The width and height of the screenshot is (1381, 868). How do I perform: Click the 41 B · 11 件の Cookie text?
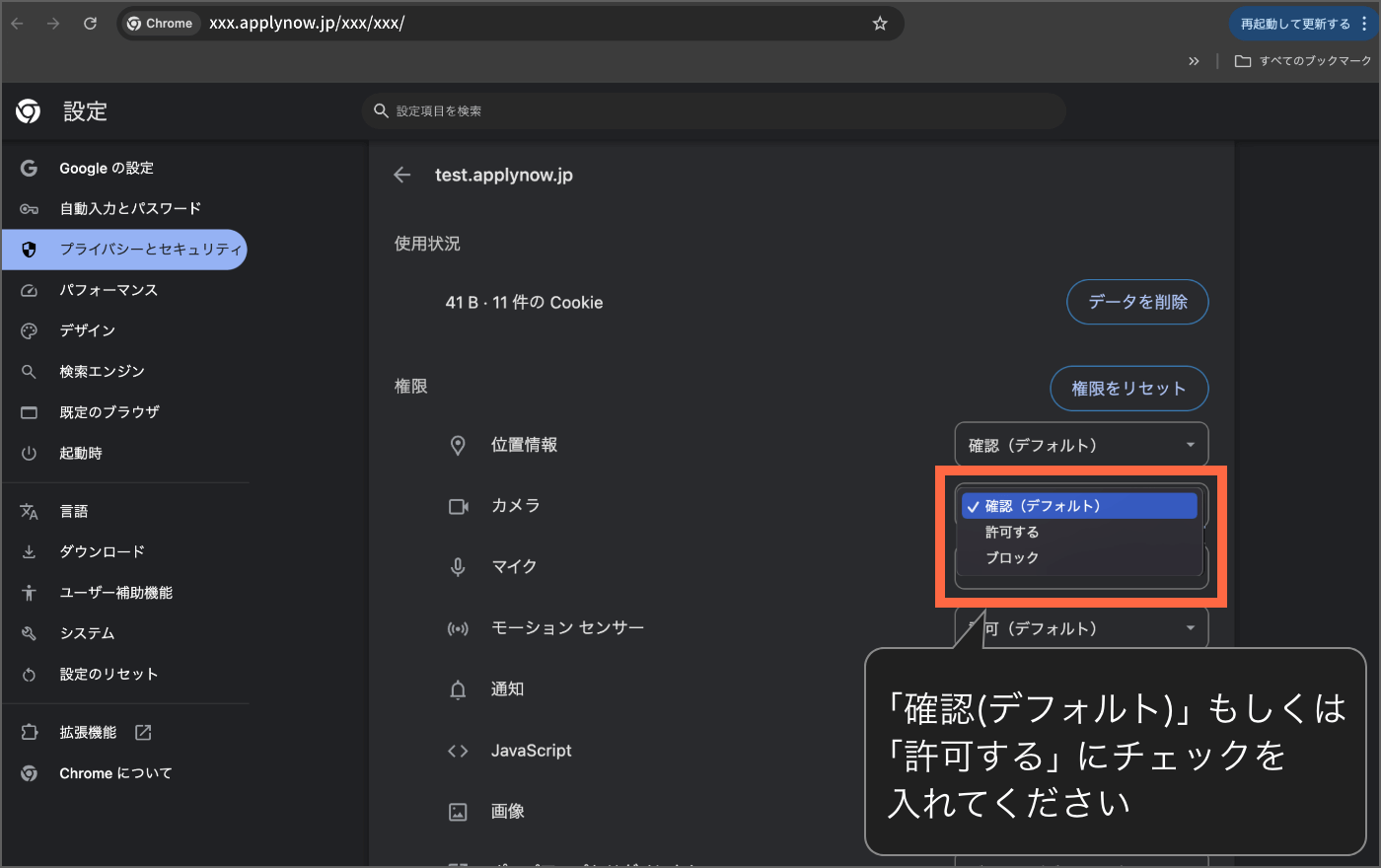pyautogui.click(x=524, y=303)
